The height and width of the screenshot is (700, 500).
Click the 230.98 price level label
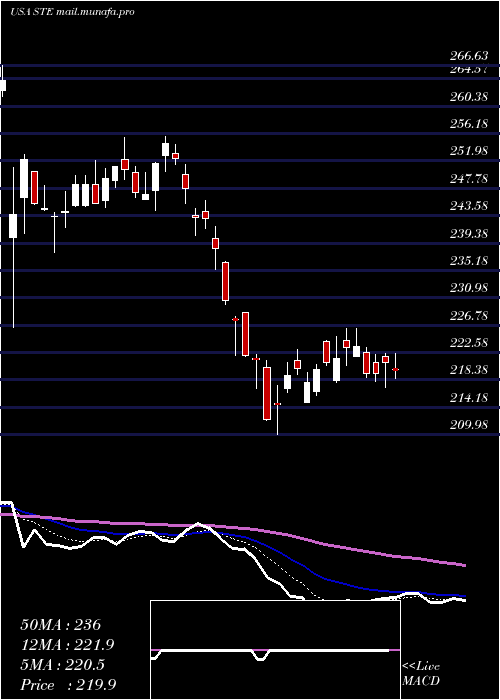468,288
